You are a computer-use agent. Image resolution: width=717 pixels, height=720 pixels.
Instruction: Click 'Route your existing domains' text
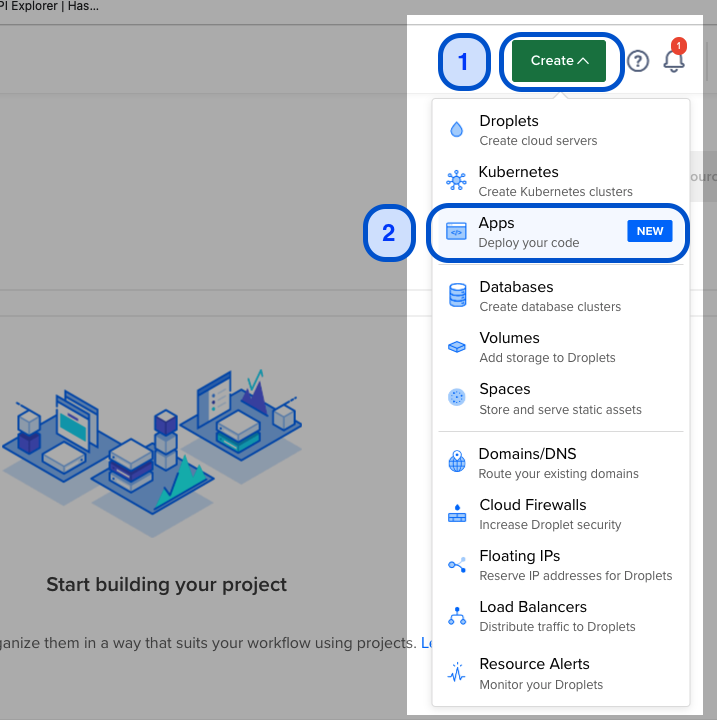click(559, 473)
